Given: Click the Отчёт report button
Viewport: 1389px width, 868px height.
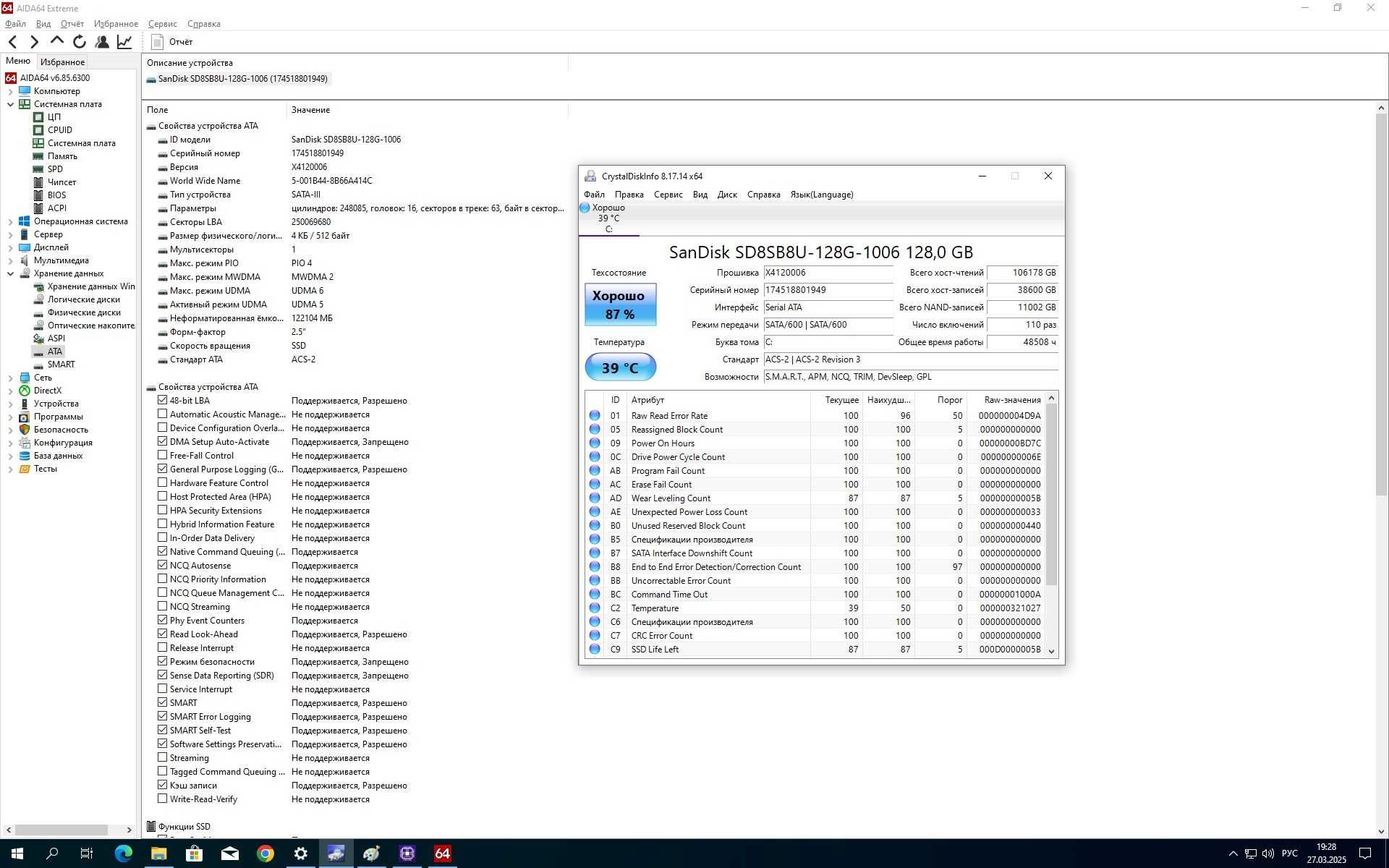Looking at the screenshot, I should click(172, 42).
